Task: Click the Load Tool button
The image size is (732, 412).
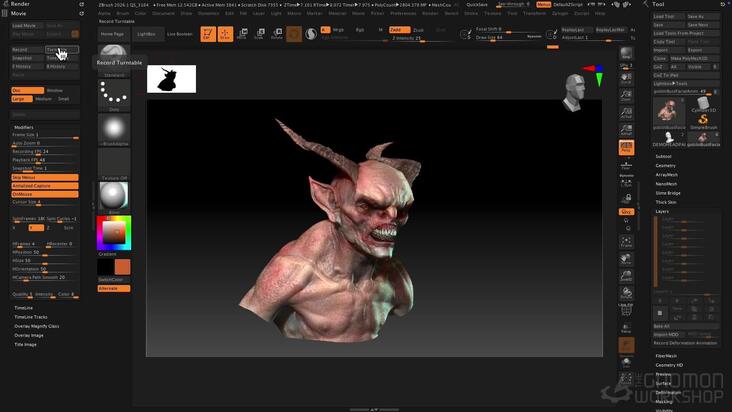Action: [669, 16]
